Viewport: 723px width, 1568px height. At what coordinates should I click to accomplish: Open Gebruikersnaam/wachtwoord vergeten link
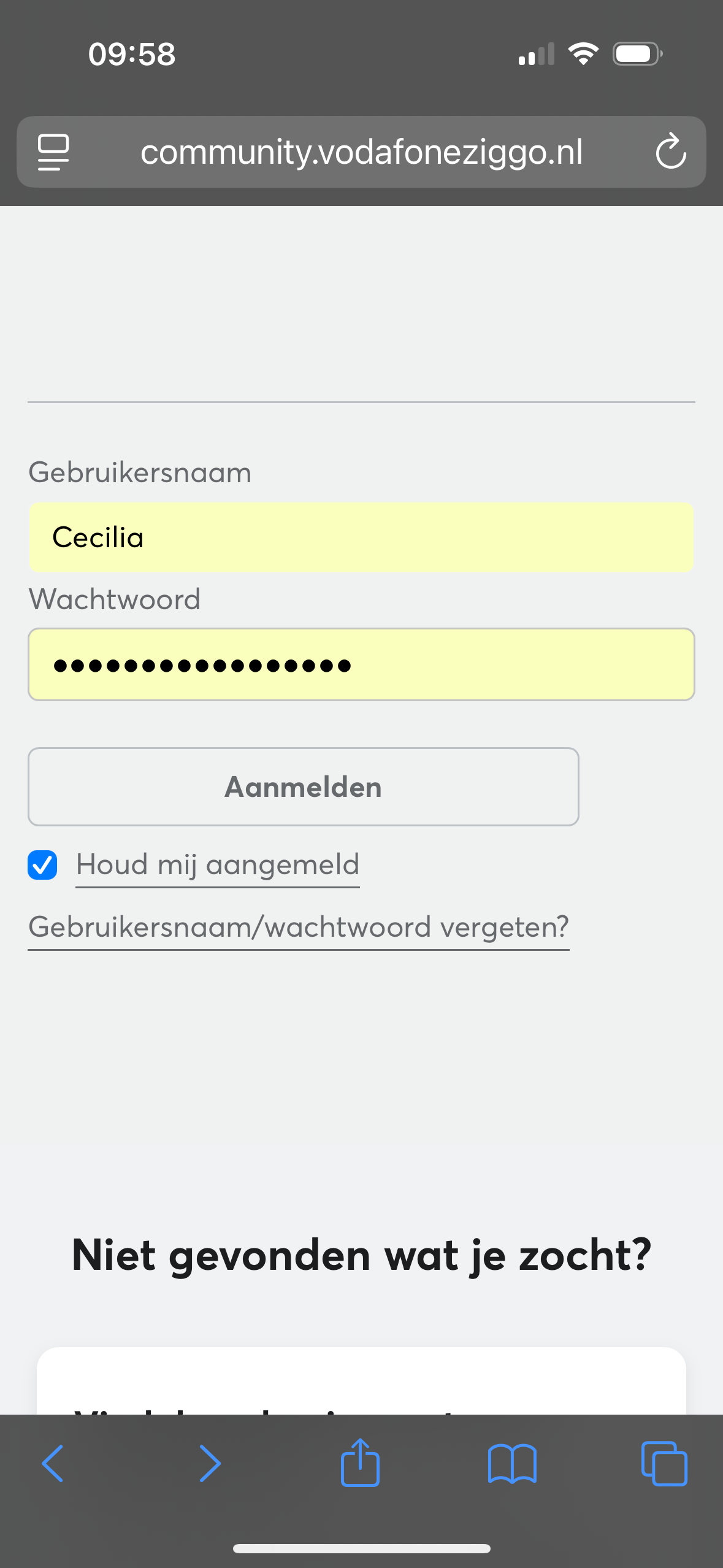299,927
